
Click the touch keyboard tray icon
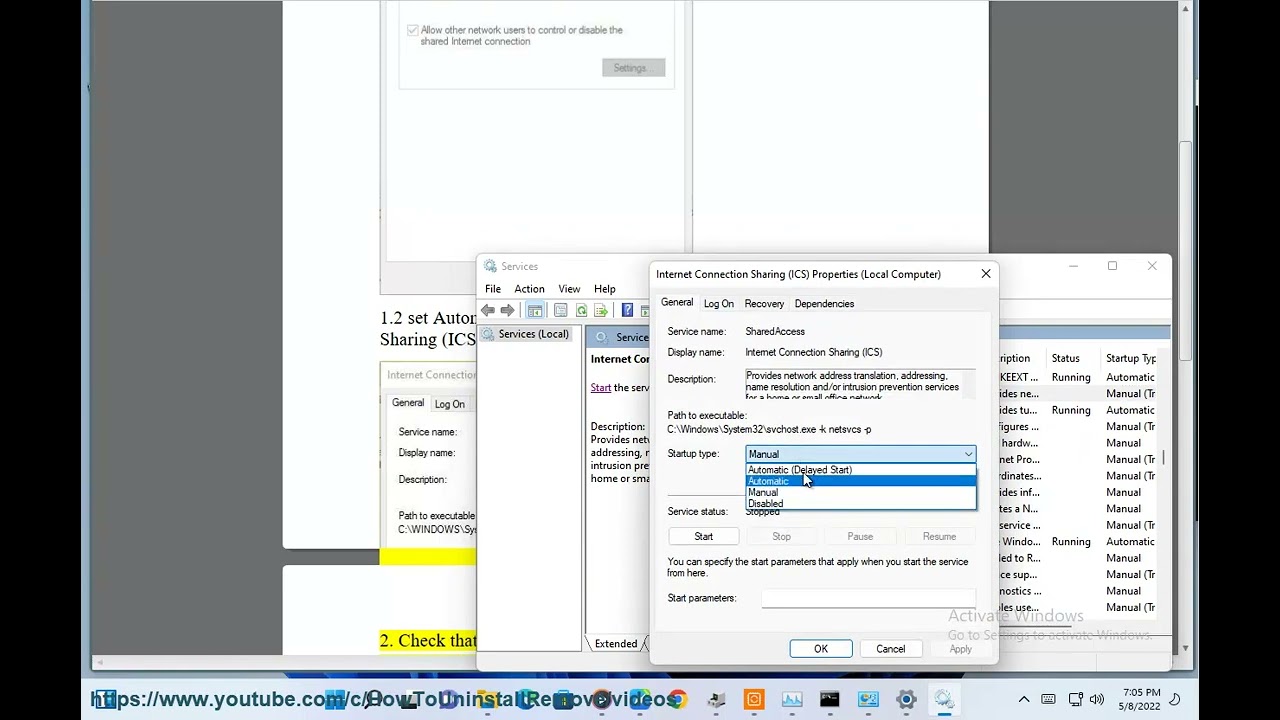pyautogui.click(x=1049, y=700)
